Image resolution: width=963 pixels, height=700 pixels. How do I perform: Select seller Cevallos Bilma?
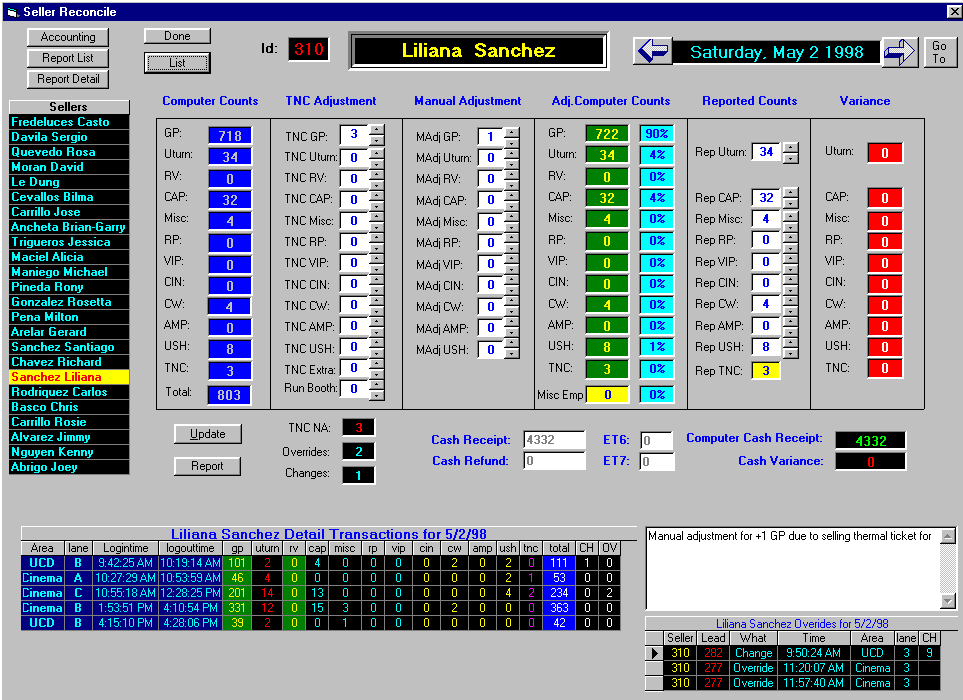pos(69,197)
